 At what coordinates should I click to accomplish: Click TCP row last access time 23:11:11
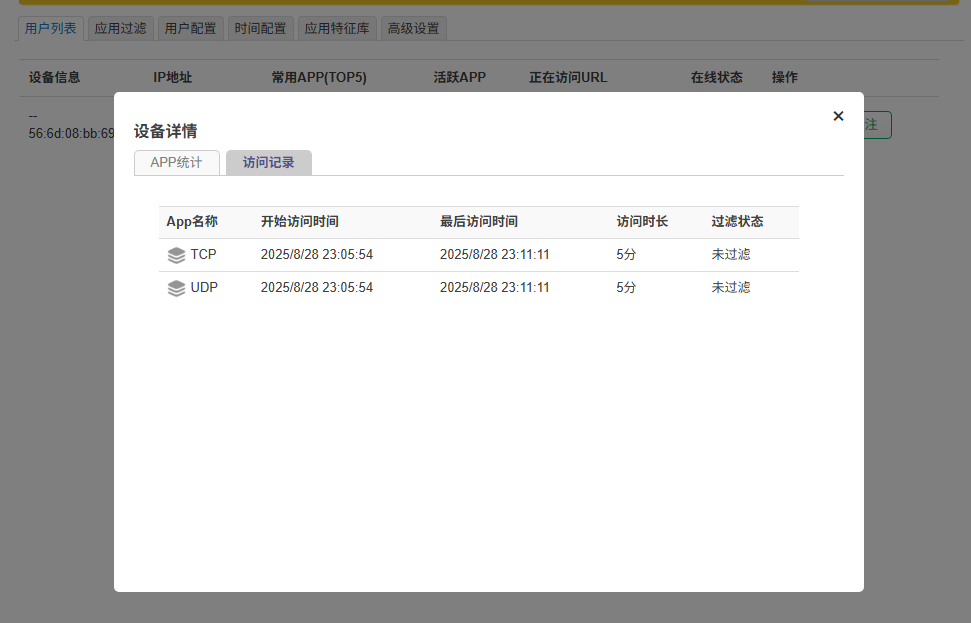point(494,255)
